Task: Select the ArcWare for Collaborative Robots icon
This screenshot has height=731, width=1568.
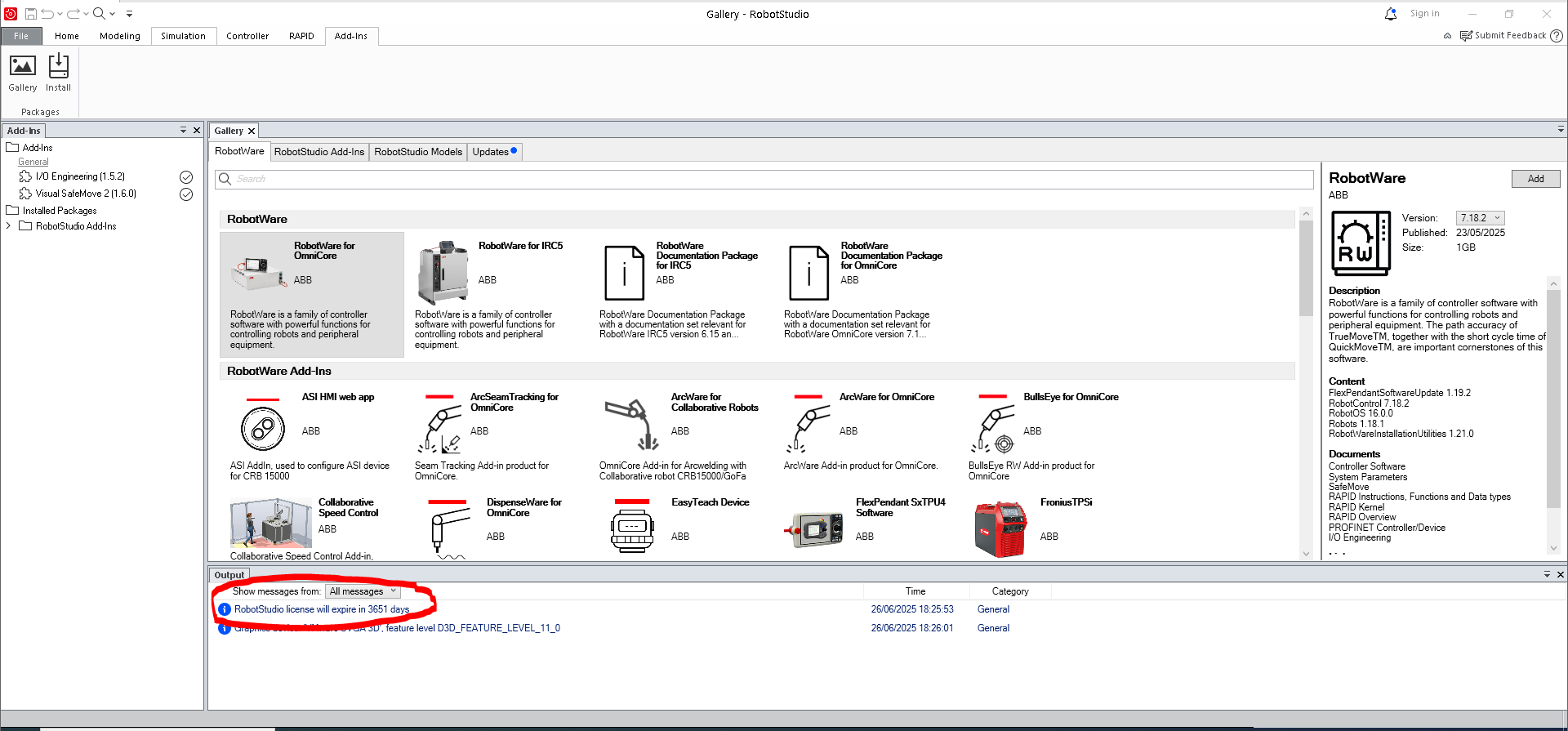Action: [x=631, y=424]
